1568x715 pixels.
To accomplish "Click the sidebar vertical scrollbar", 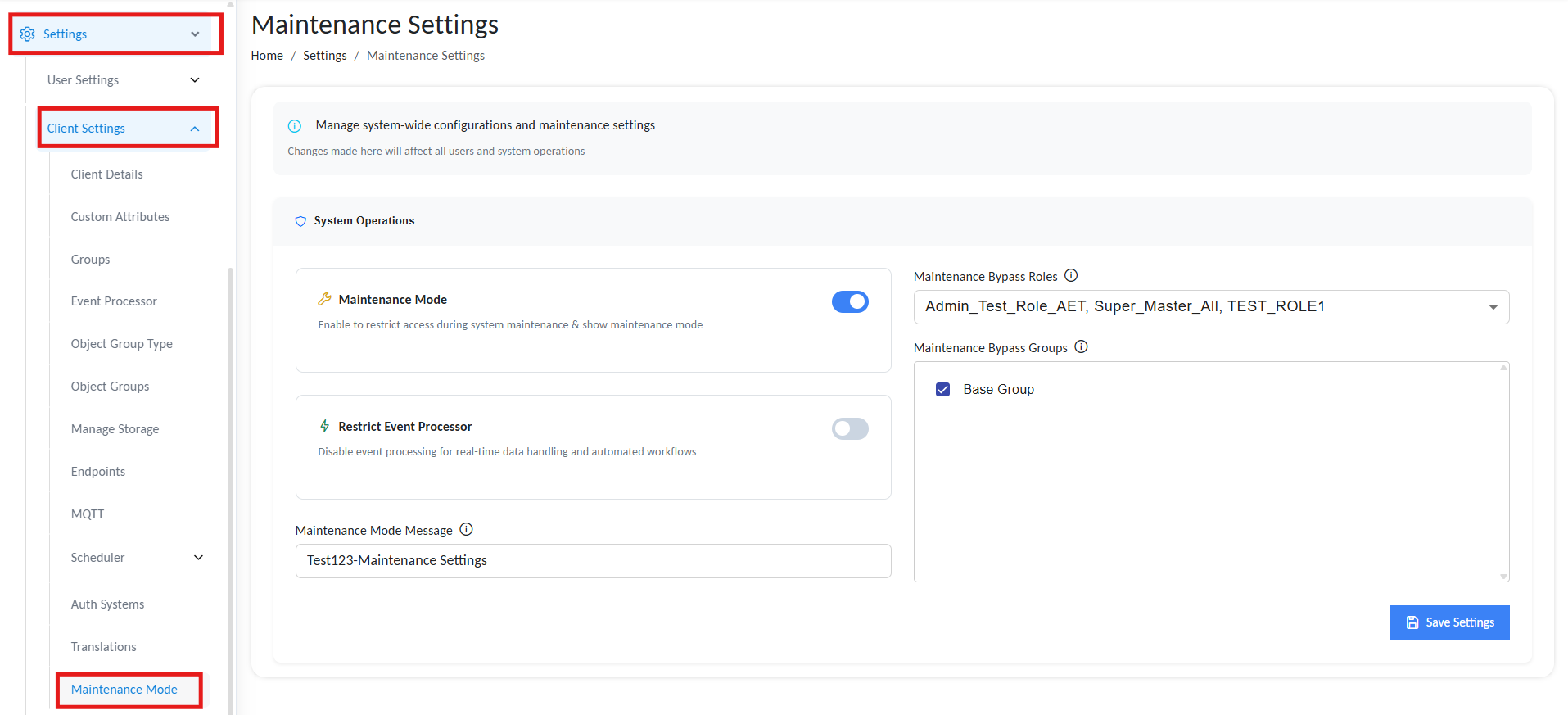I will tap(230, 491).
